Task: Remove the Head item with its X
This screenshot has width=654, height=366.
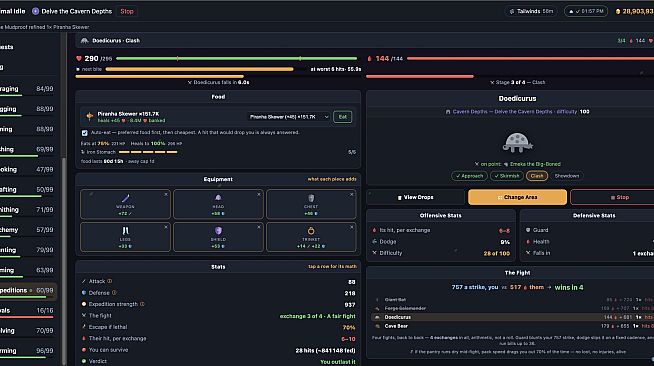Action: [259, 194]
